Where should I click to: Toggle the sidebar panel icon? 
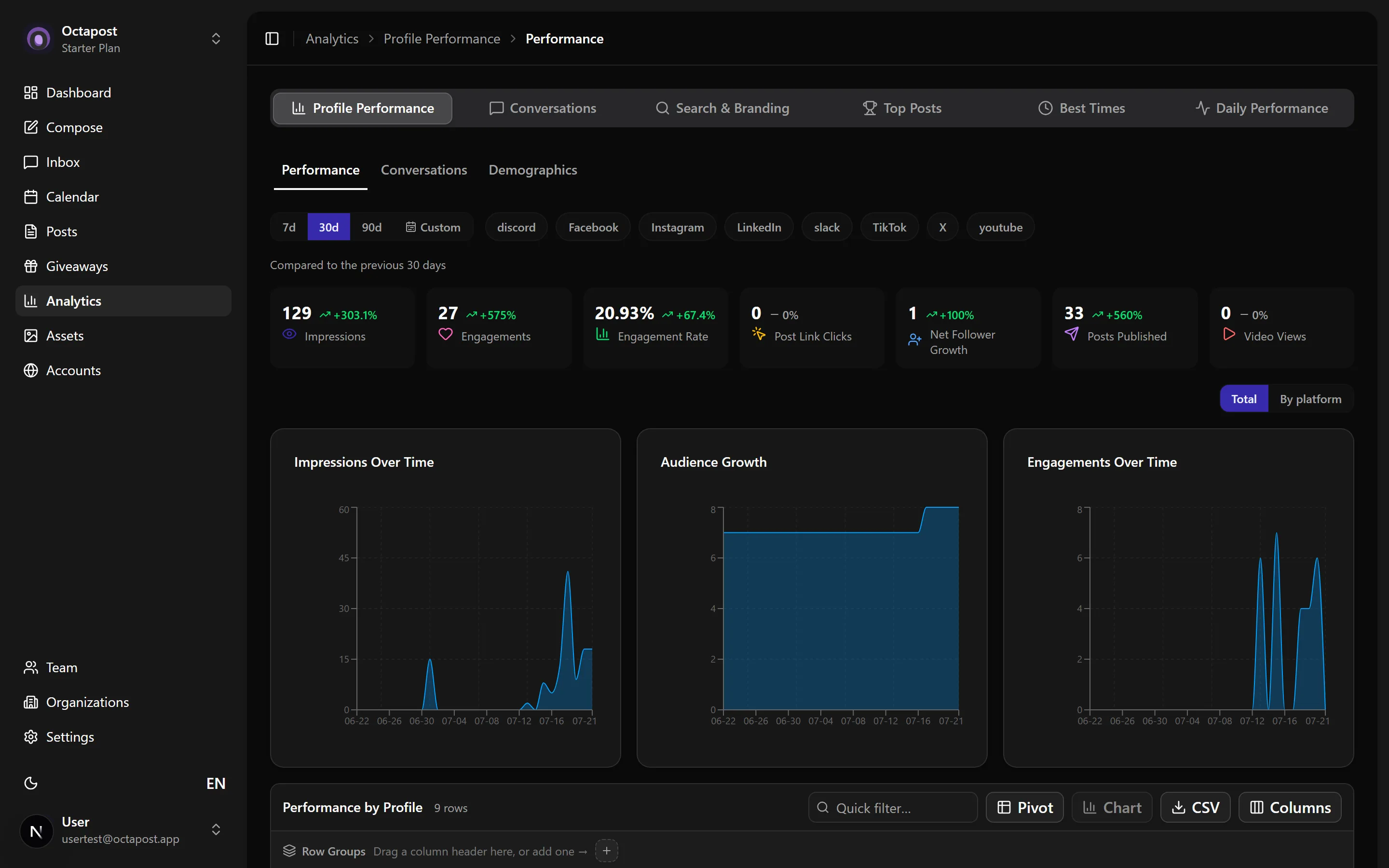272,39
